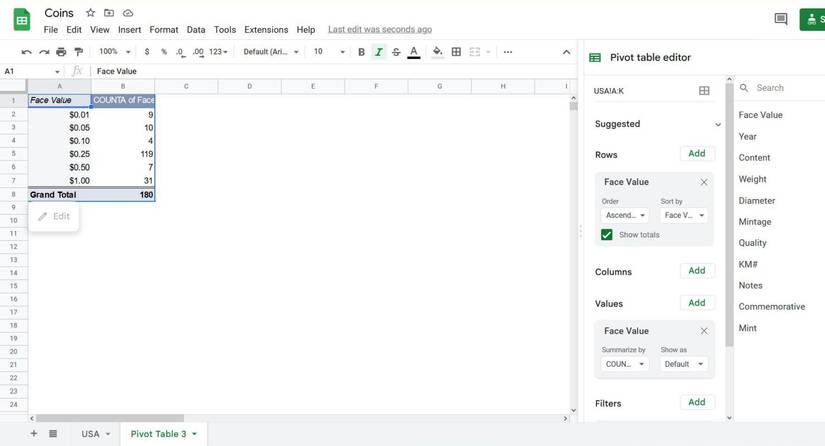Undo the last action

pyautogui.click(x=26, y=52)
